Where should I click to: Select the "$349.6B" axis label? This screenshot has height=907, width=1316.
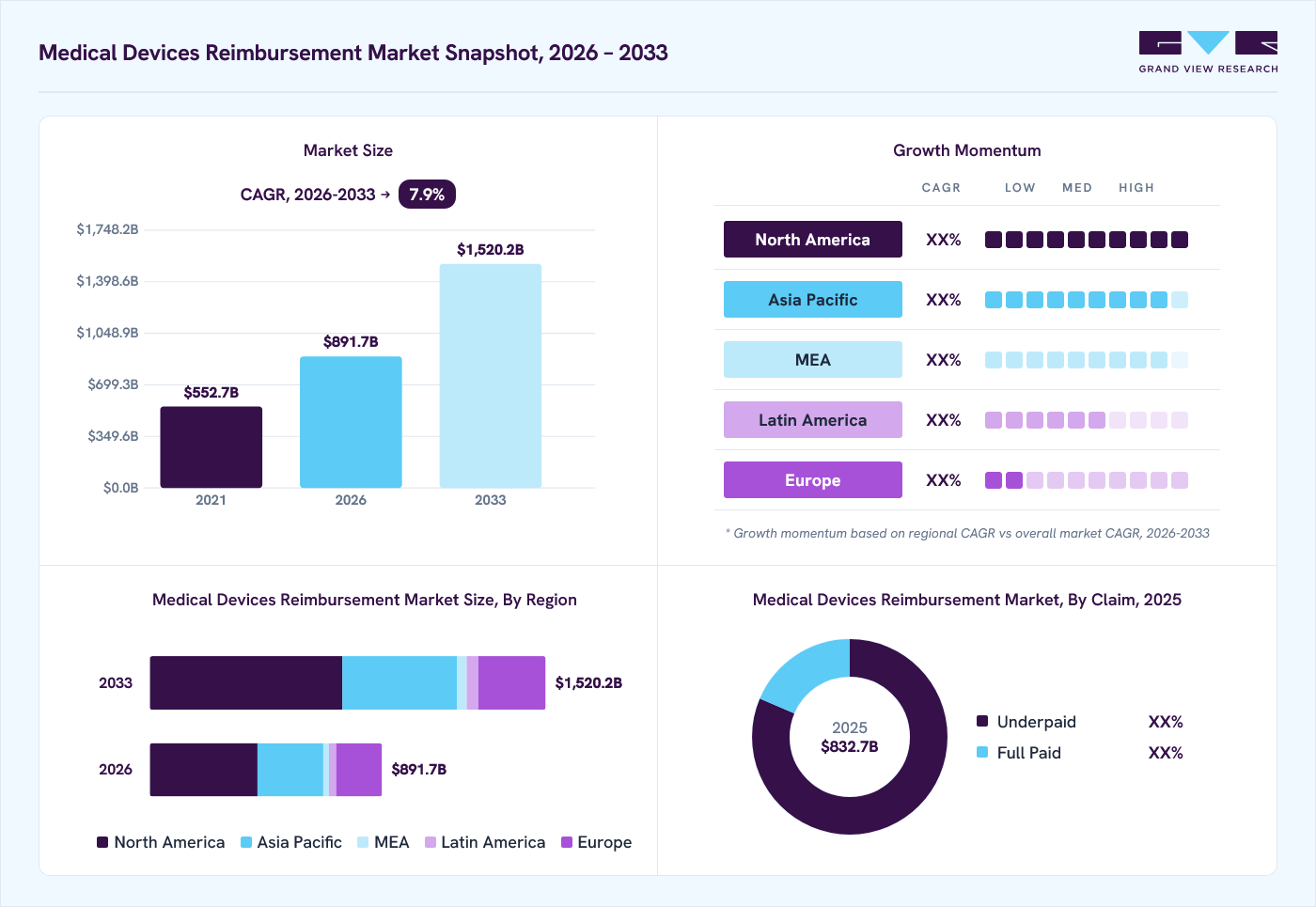(x=113, y=436)
